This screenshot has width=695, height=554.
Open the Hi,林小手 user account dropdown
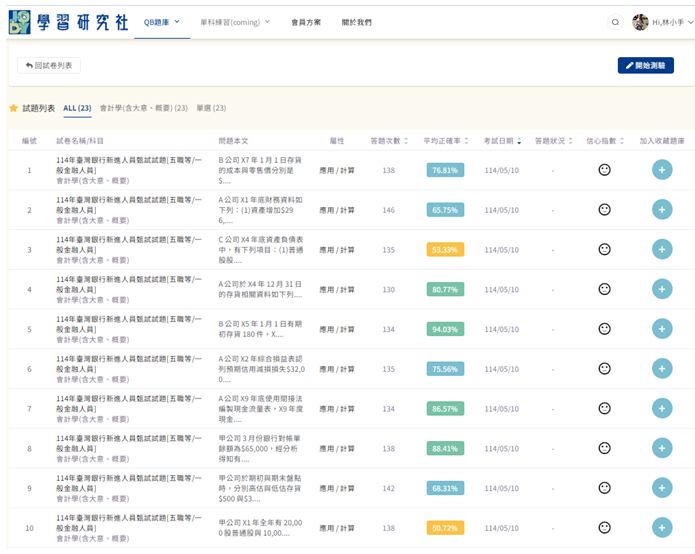click(x=662, y=22)
